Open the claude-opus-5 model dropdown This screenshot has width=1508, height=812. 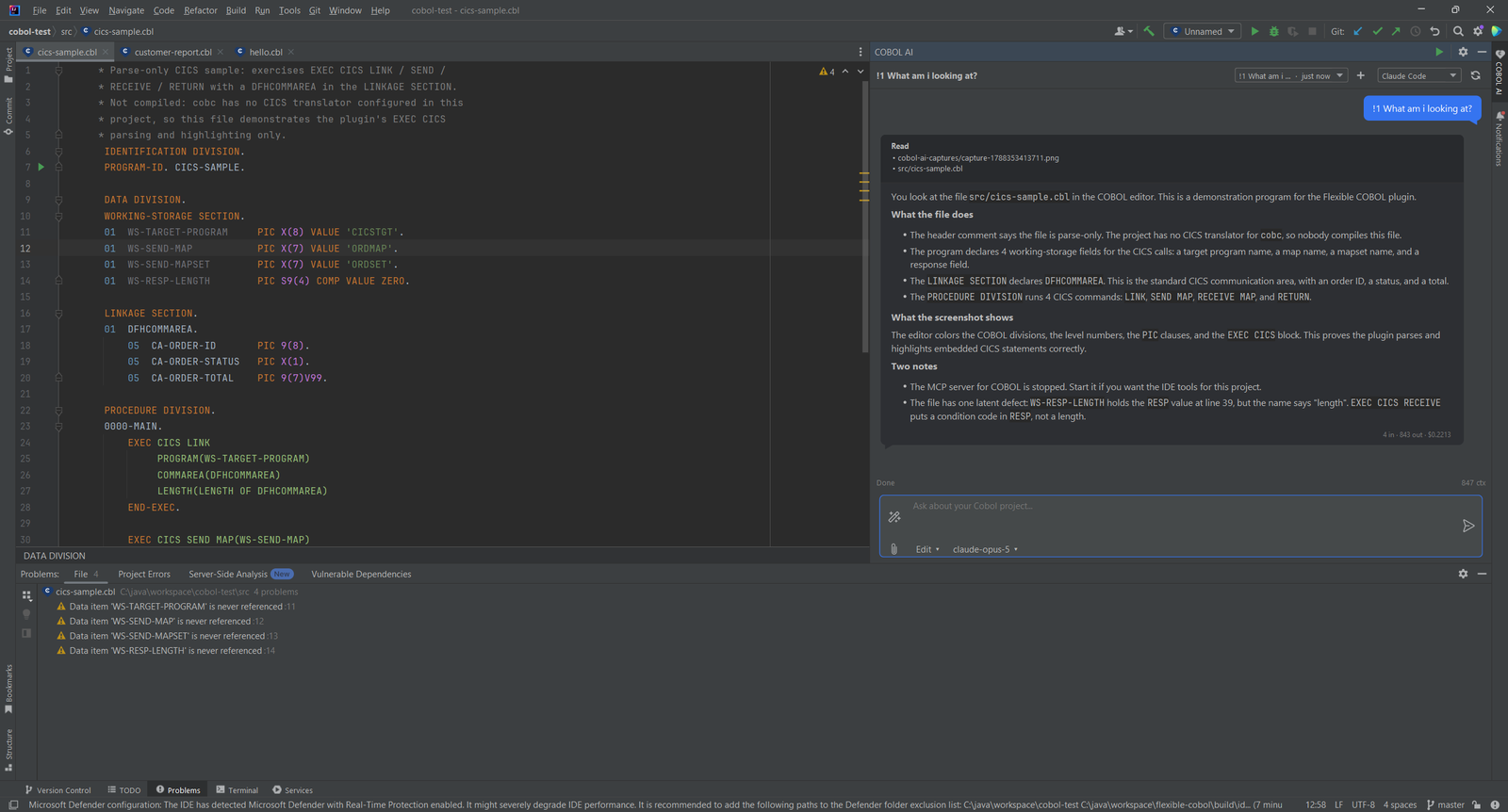[985, 549]
